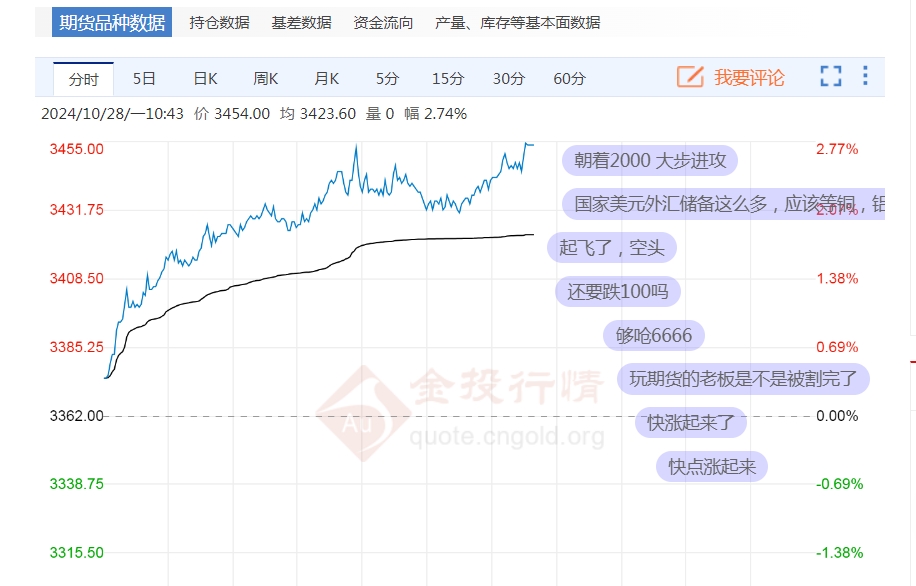This screenshot has height=586, width=916.
Task: Click the 价 3454.00 price readout
Action: (232, 114)
